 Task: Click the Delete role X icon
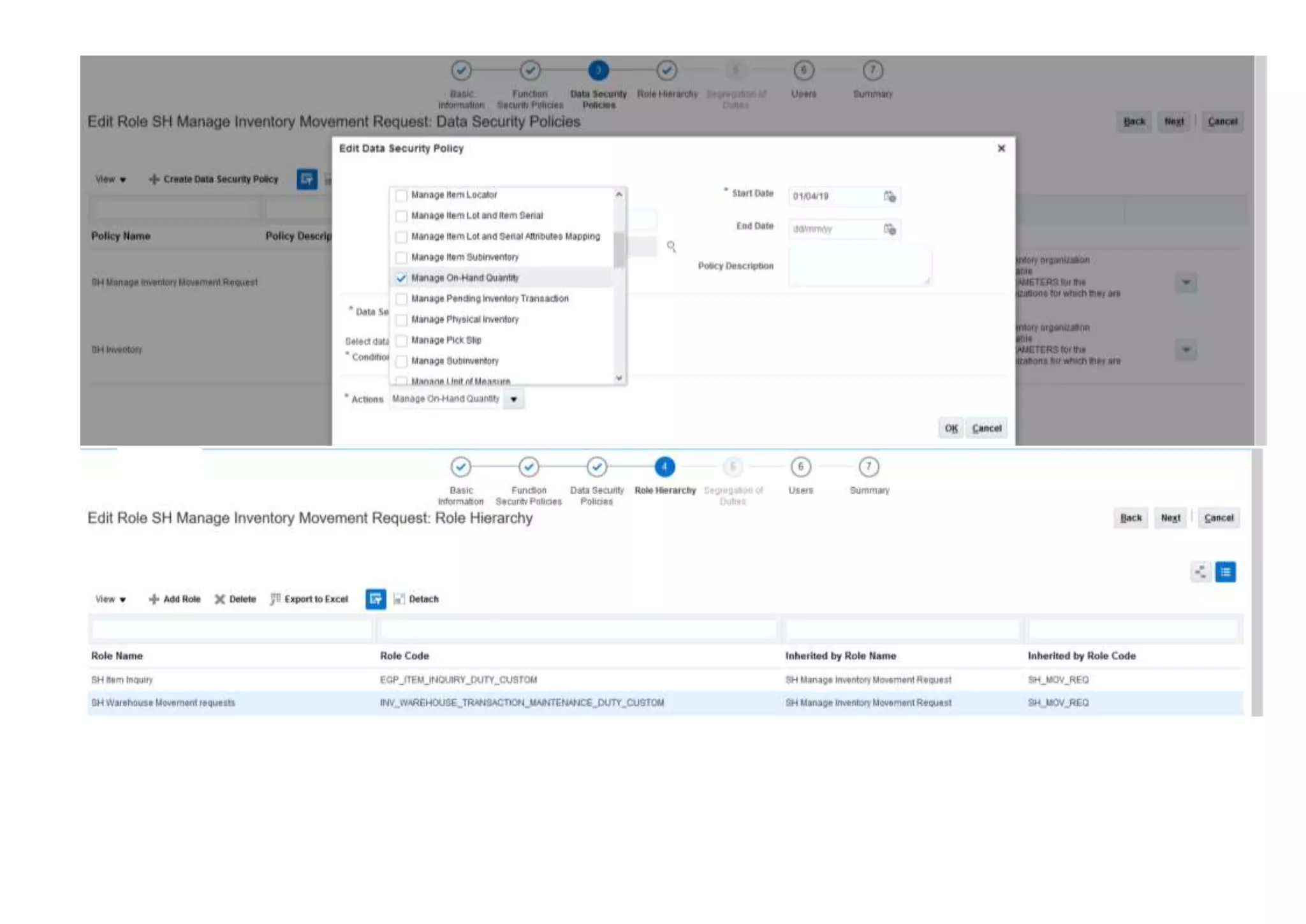pyautogui.click(x=220, y=599)
